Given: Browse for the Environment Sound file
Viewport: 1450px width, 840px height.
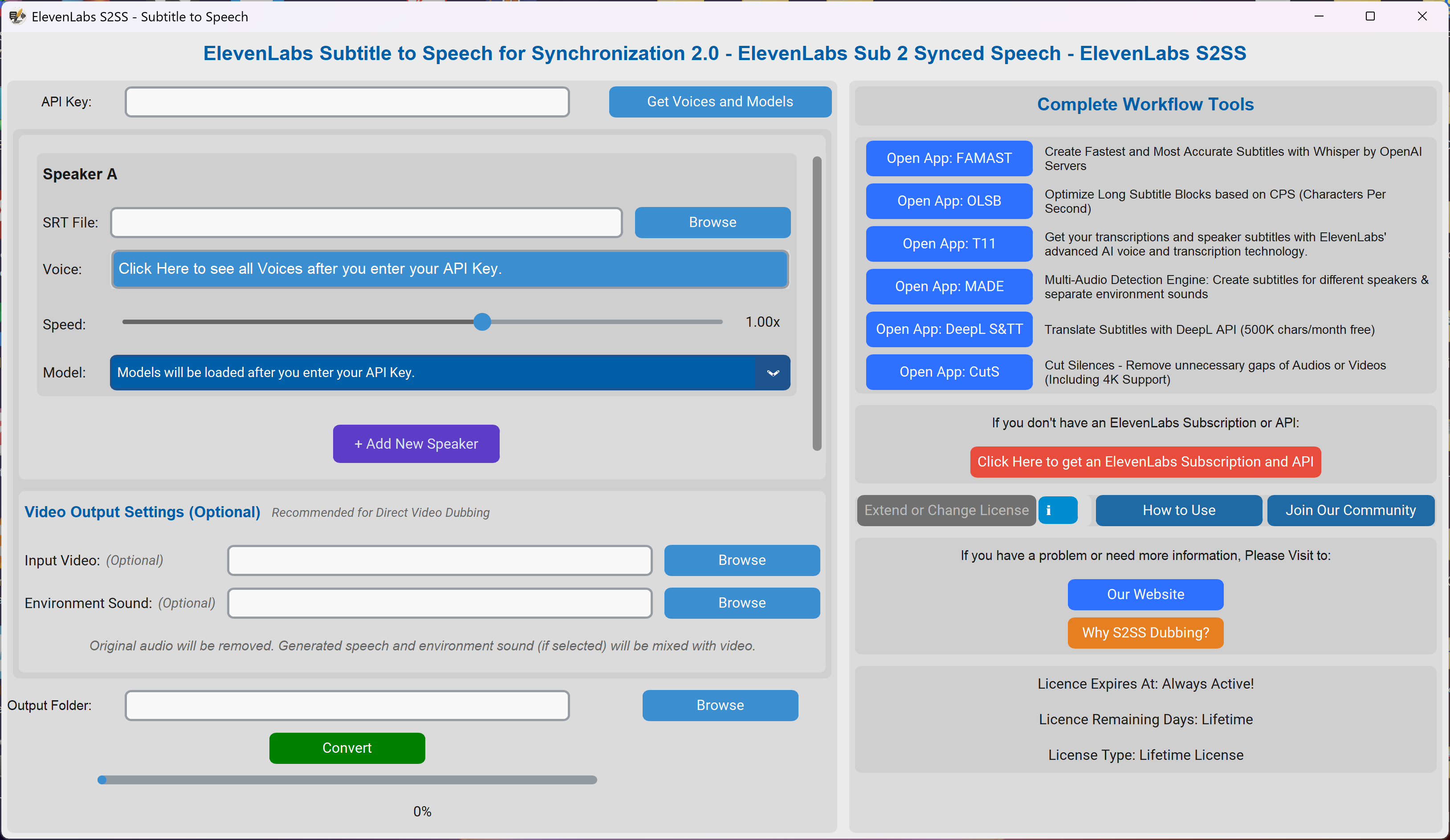Looking at the screenshot, I should [741, 602].
